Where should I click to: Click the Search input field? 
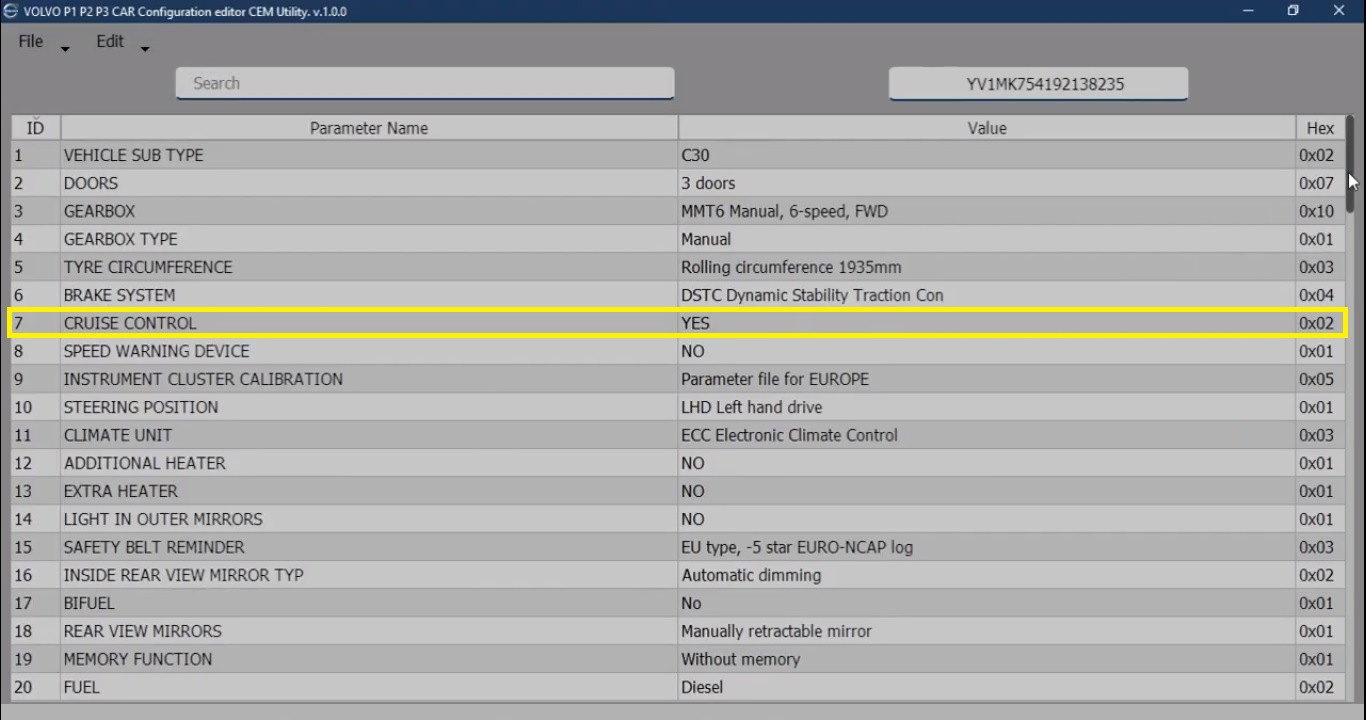[x=425, y=83]
